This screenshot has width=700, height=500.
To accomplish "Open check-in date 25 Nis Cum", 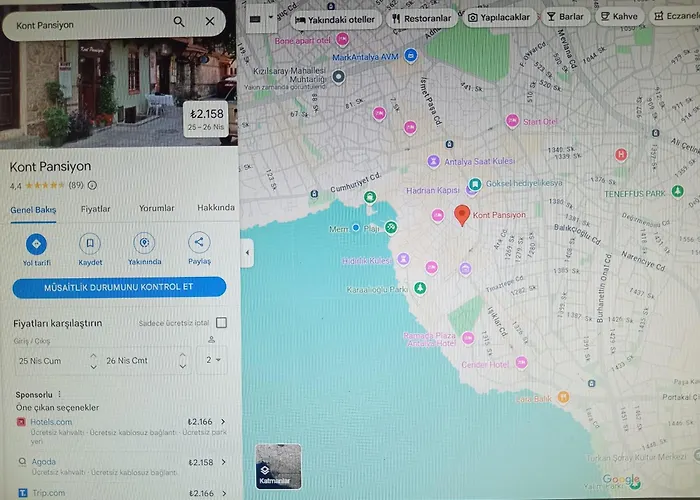I will pos(40,361).
